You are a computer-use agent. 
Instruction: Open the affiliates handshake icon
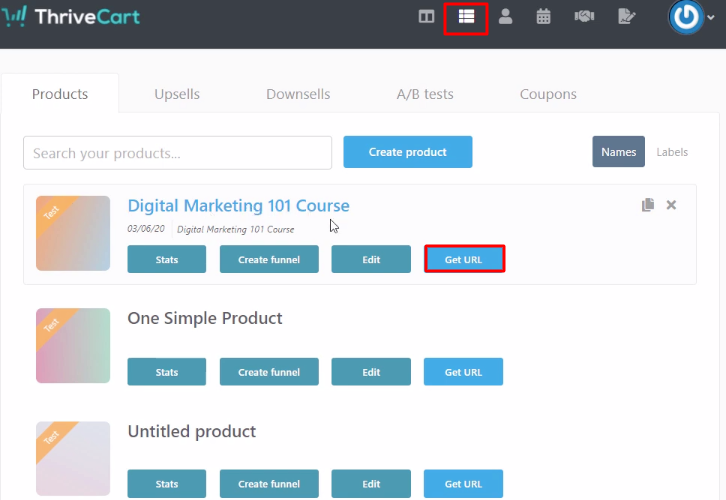(584, 17)
